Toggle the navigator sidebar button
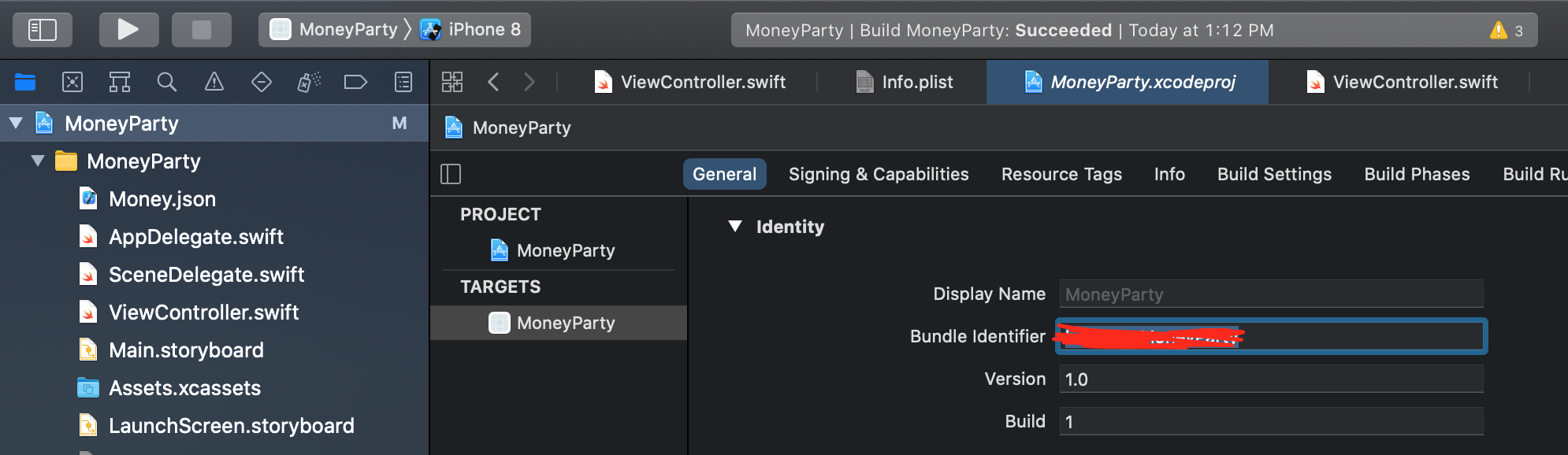Screen dimensions: 1568x455 click(x=43, y=30)
